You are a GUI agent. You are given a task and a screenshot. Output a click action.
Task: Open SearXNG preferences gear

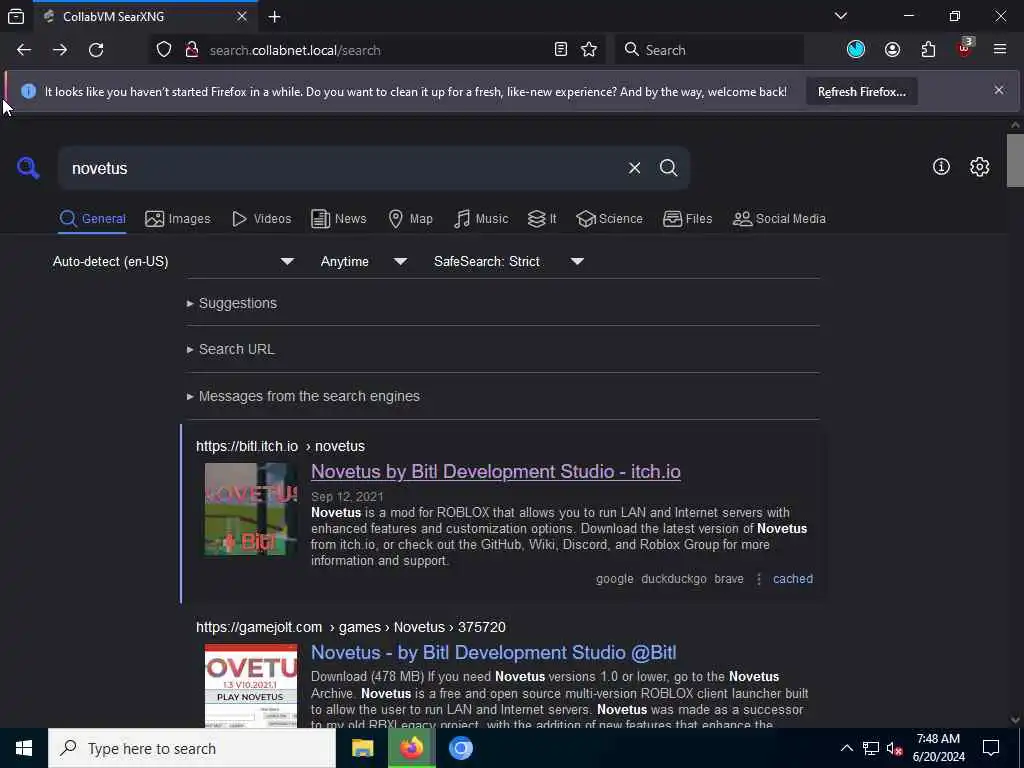click(x=979, y=167)
